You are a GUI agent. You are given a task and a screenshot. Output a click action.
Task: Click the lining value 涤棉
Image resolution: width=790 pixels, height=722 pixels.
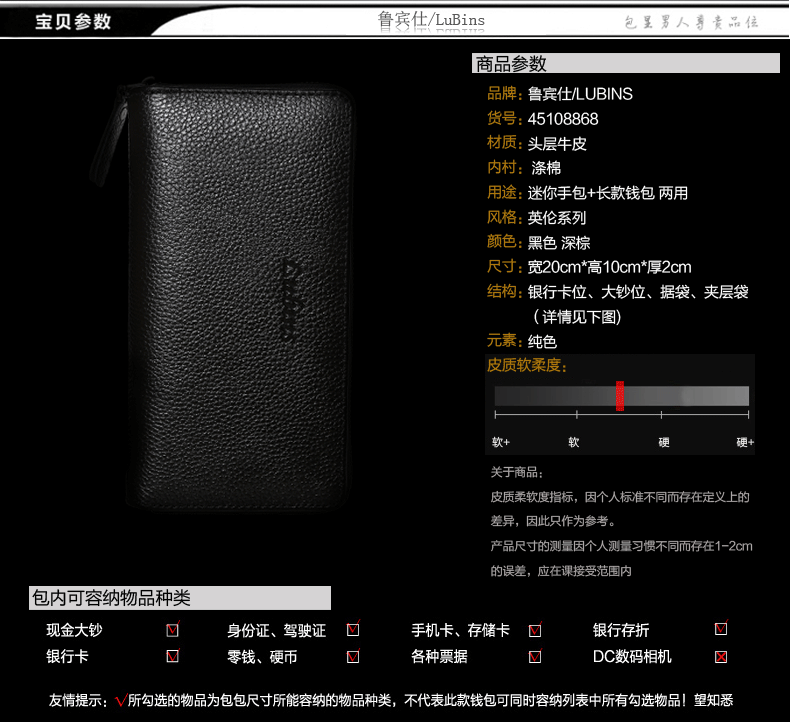point(546,168)
